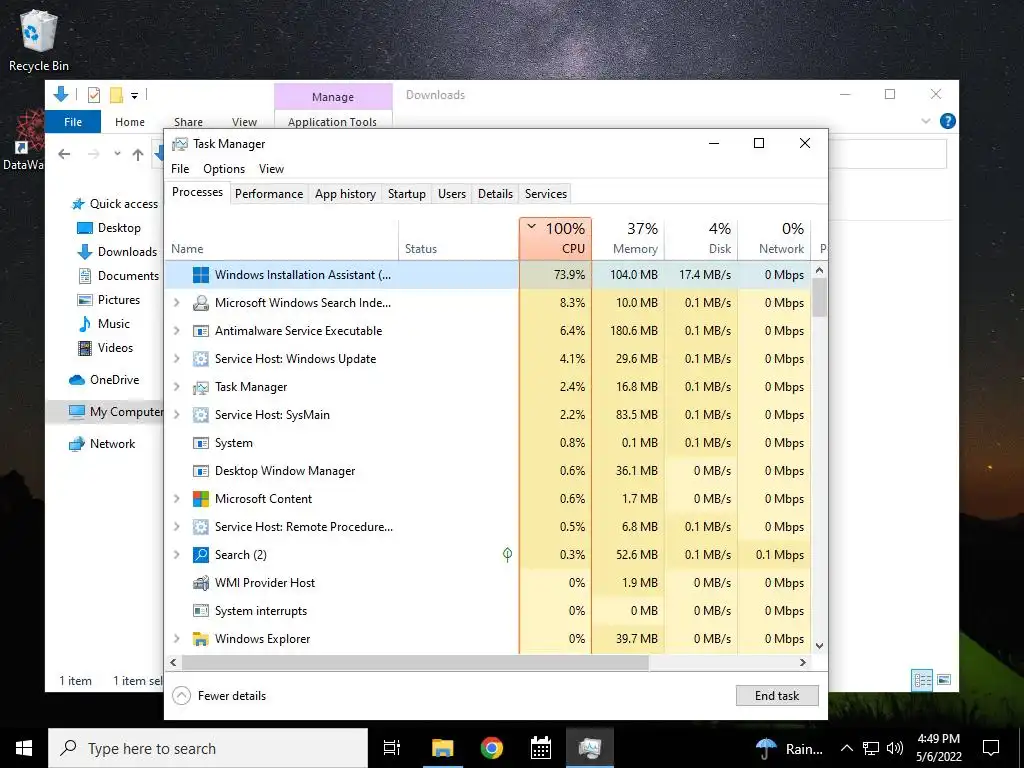The height and width of the screenshot is (768, 1024).
Task: Launch Google Chrome from the taskbar
Action: tap(492, 748)
